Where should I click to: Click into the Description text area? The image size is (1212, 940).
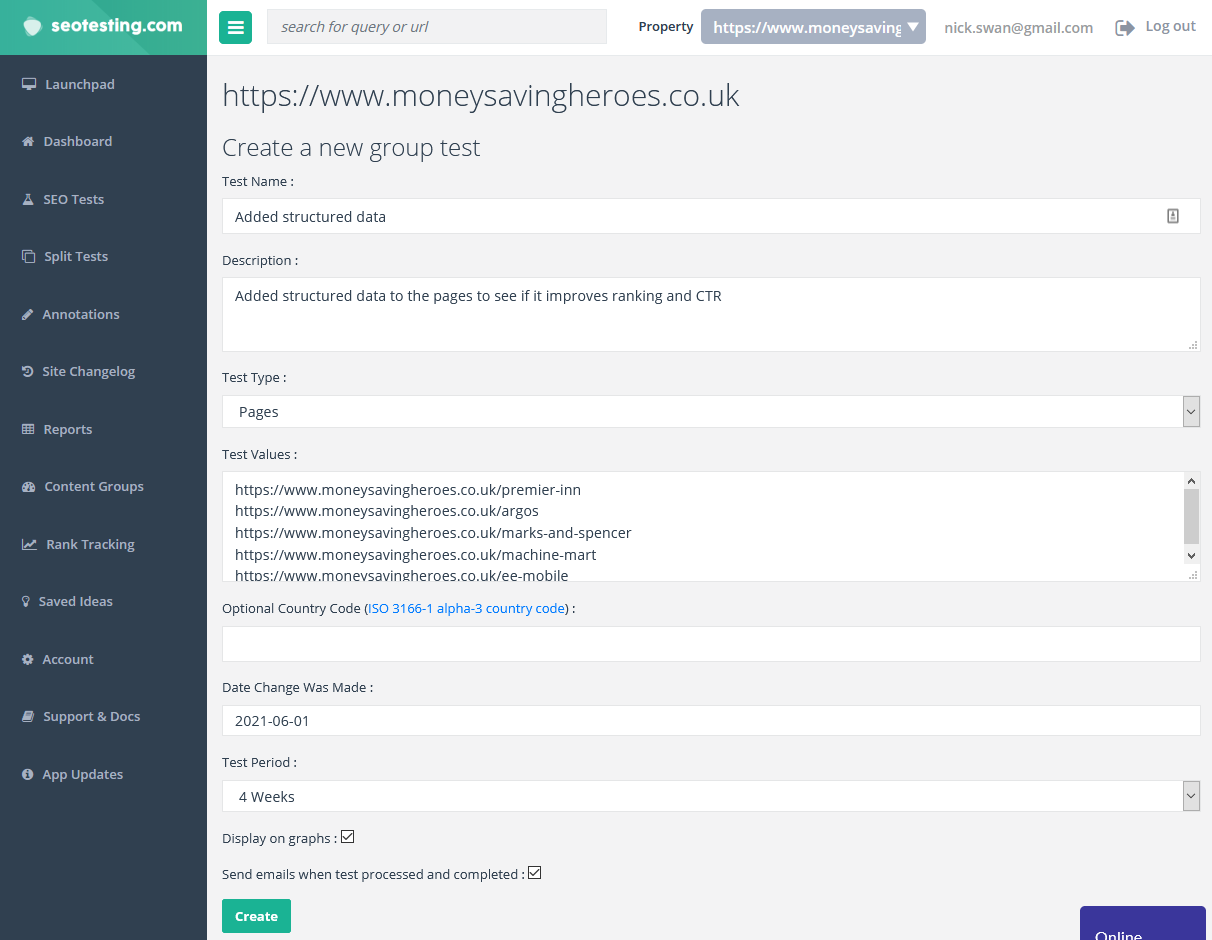[711, 314]
